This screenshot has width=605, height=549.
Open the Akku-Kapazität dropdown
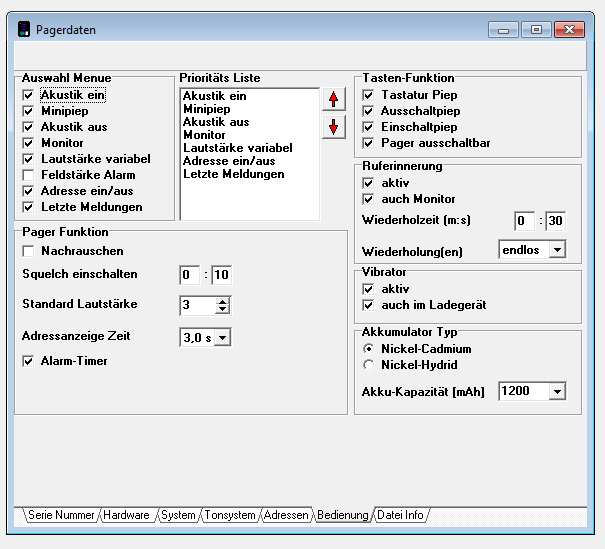pyautogui.click(x=557, y=392)
